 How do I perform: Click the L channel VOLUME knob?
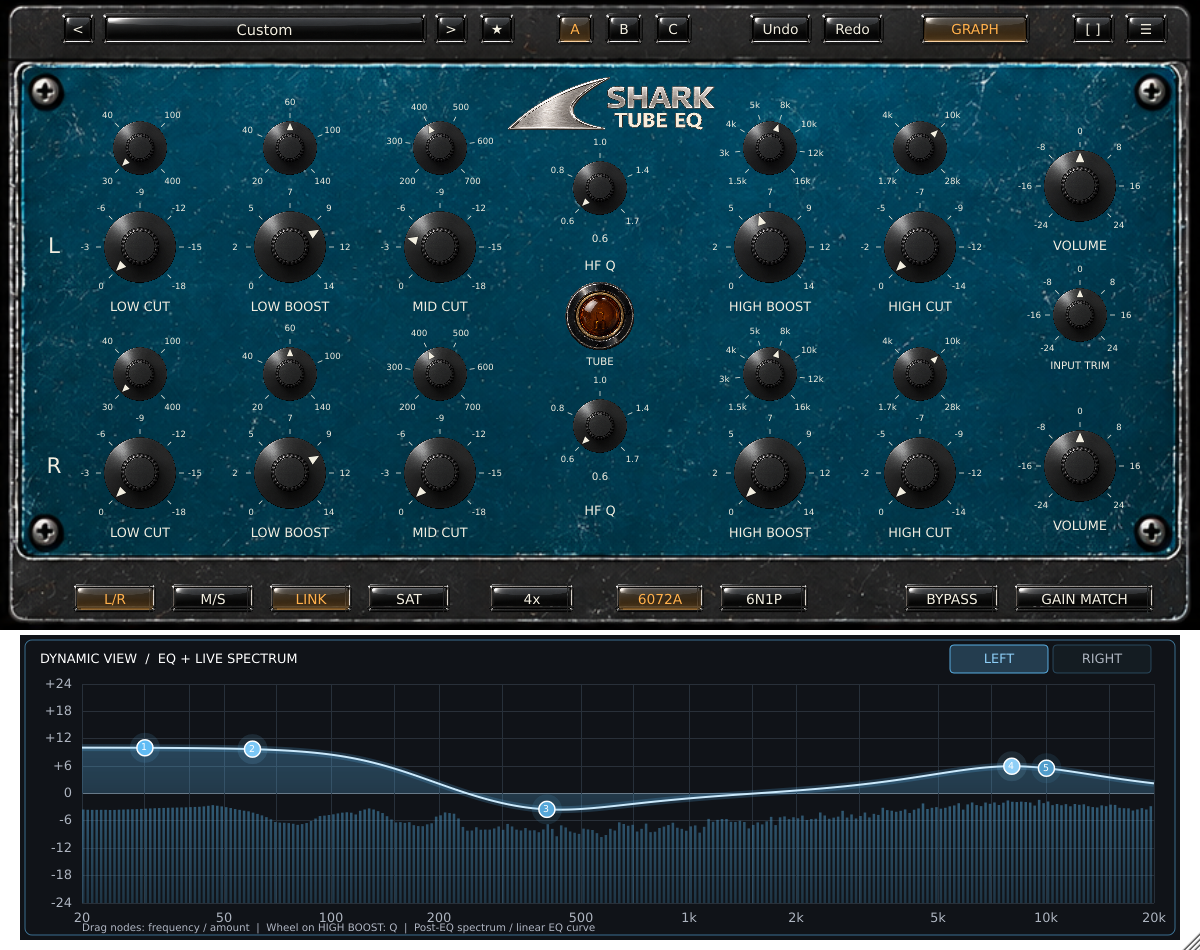pos(1080,186)
